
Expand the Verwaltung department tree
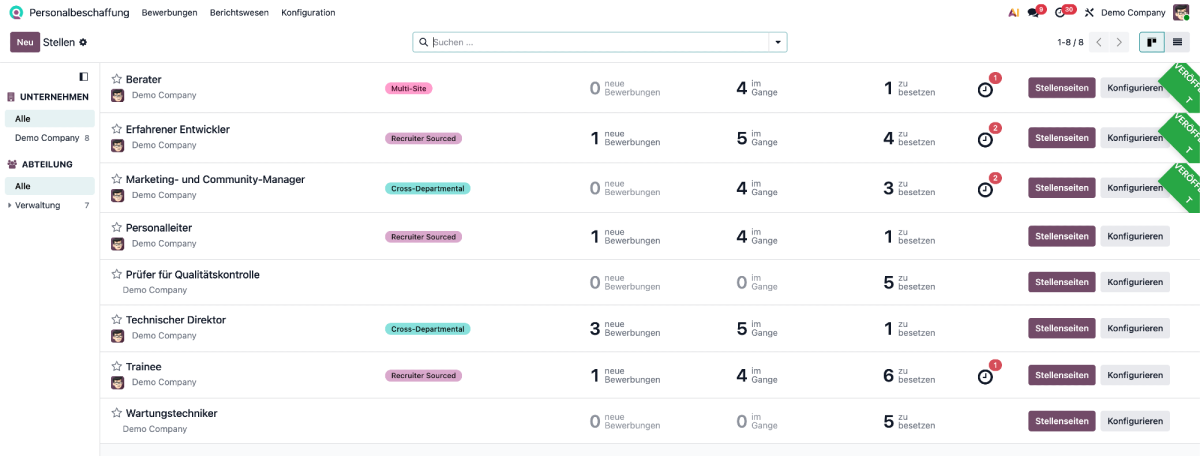10,205
